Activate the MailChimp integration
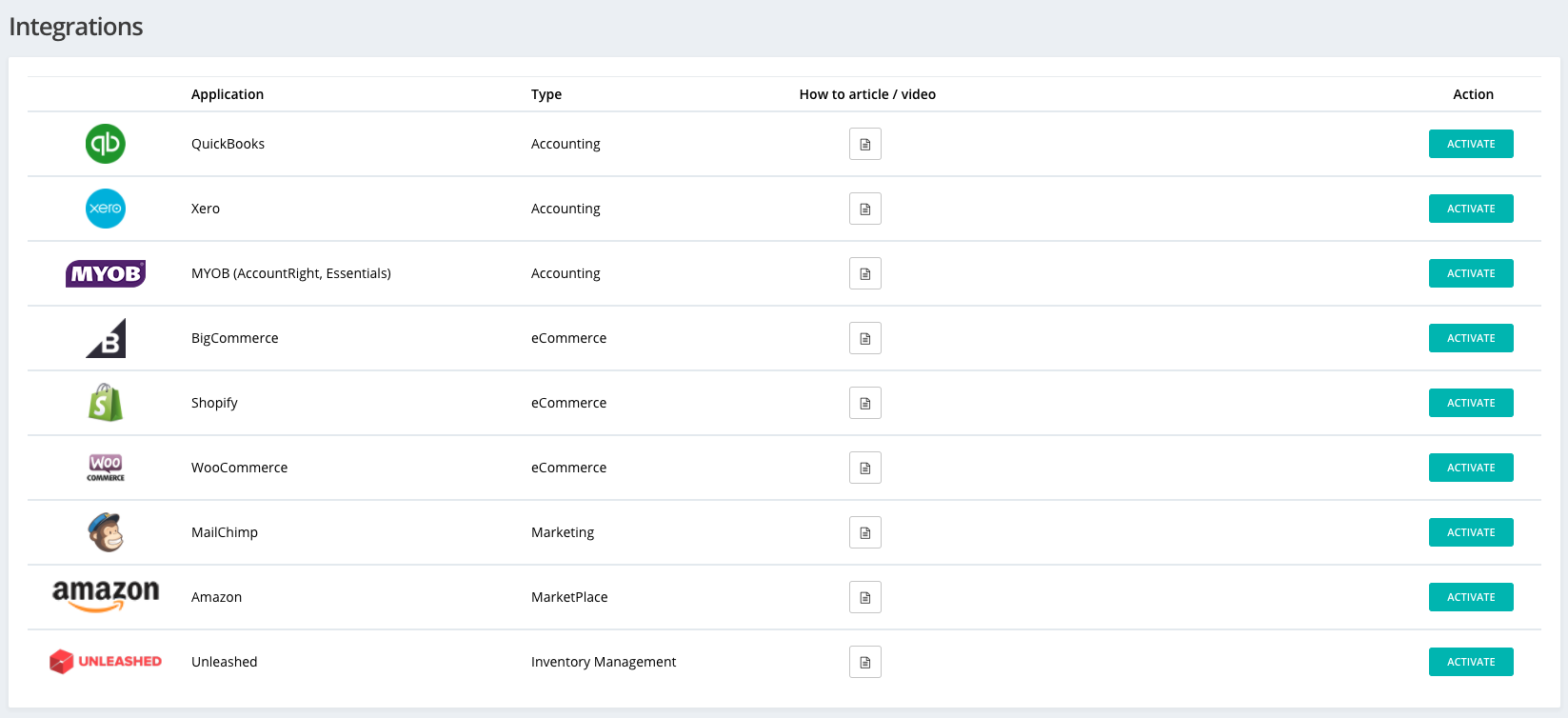This screenshot has width=1568, height=718. 1470,532
